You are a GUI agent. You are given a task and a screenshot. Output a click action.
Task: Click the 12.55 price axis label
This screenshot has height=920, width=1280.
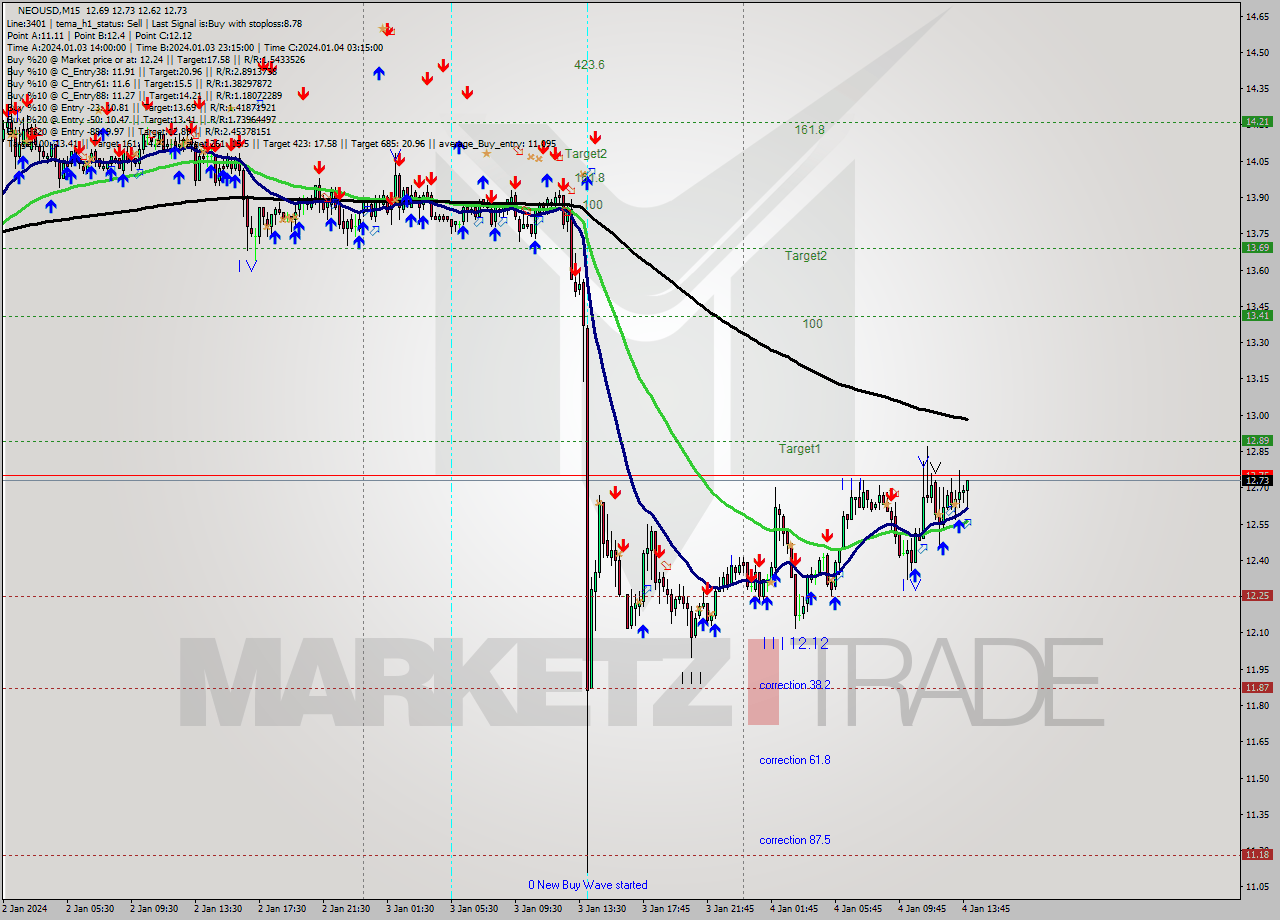[1257, 524]
